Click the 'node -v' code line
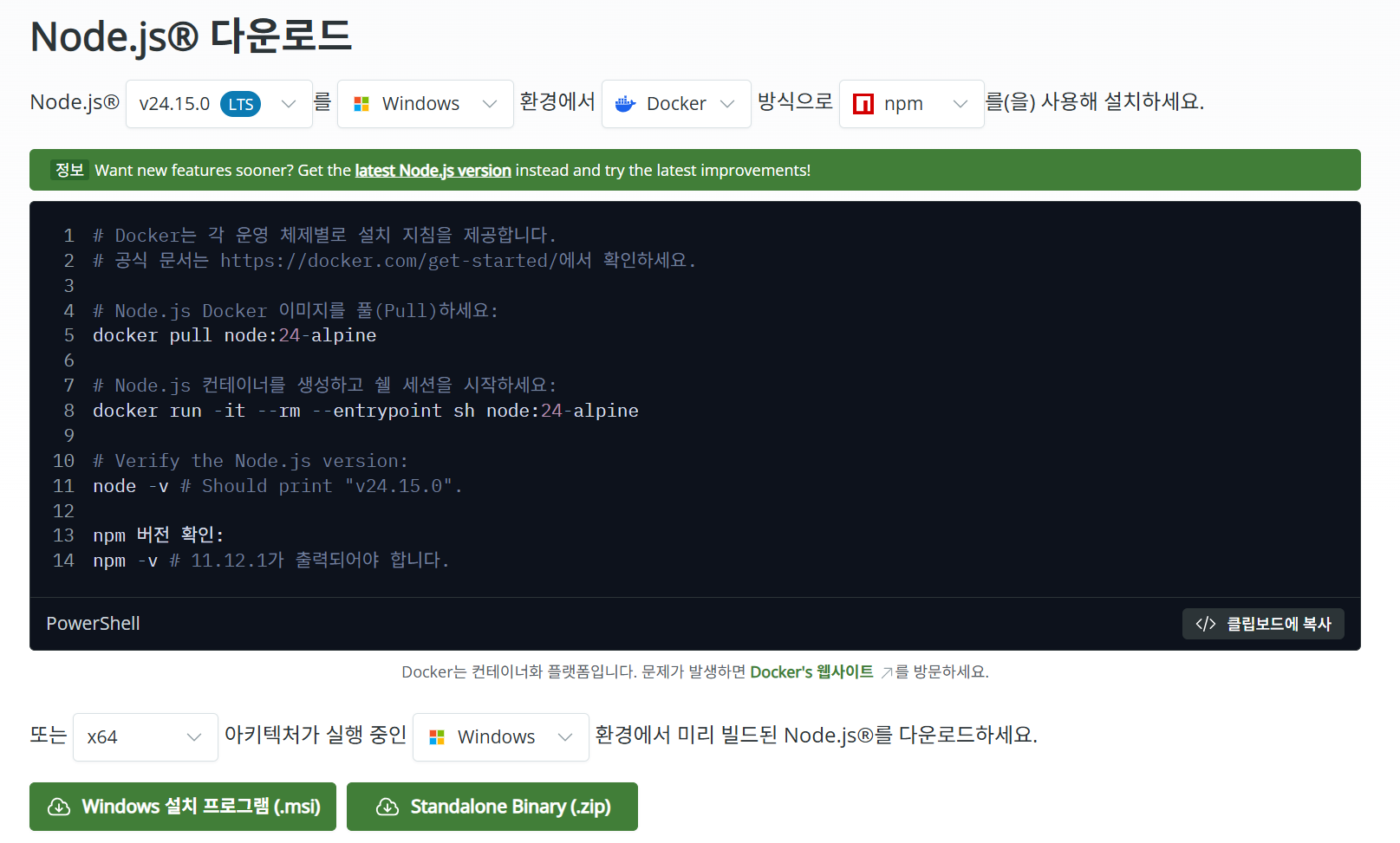 click(x=277, y=486)
